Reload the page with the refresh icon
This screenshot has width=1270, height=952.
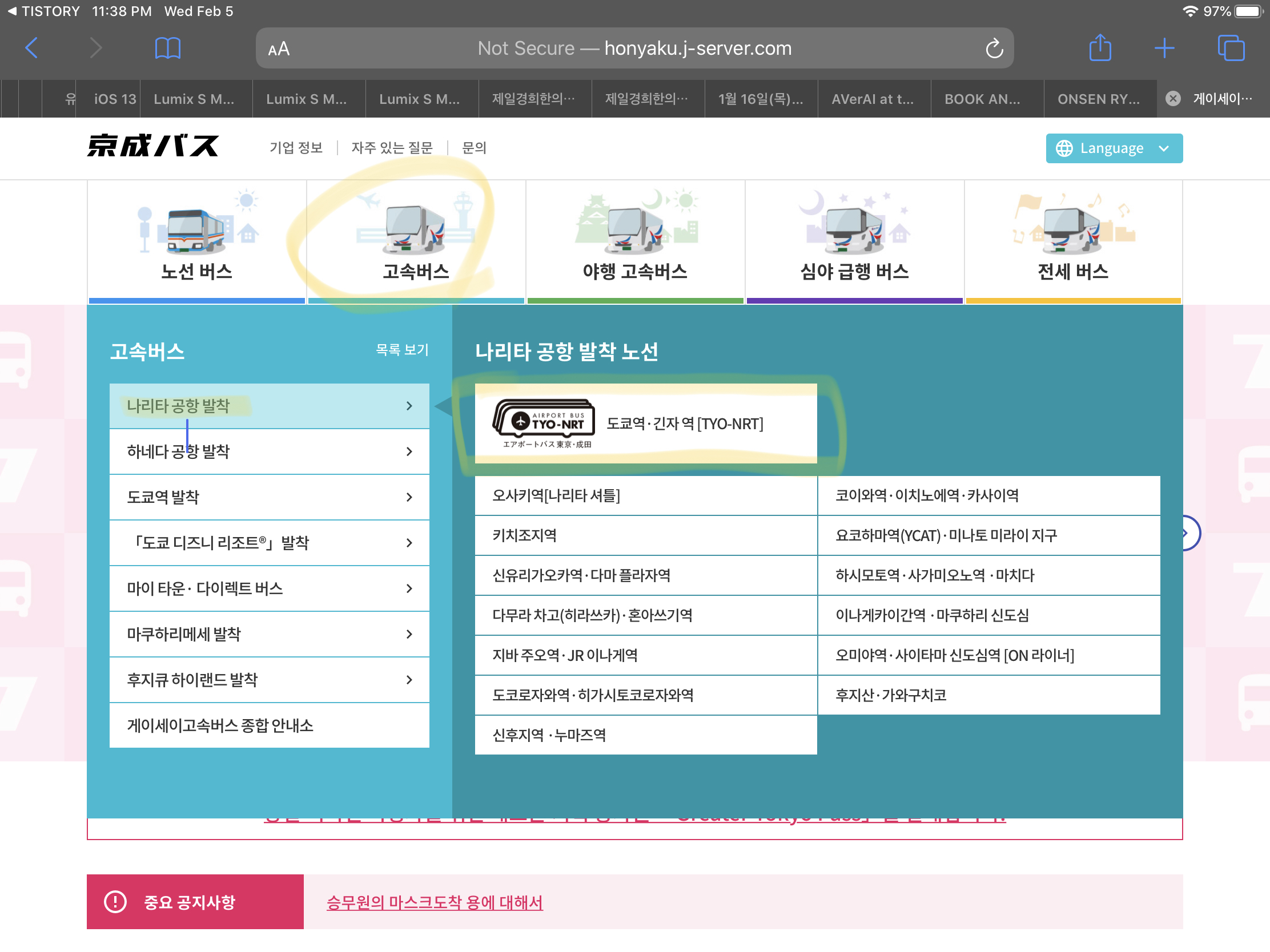click(x=994, y=48)
